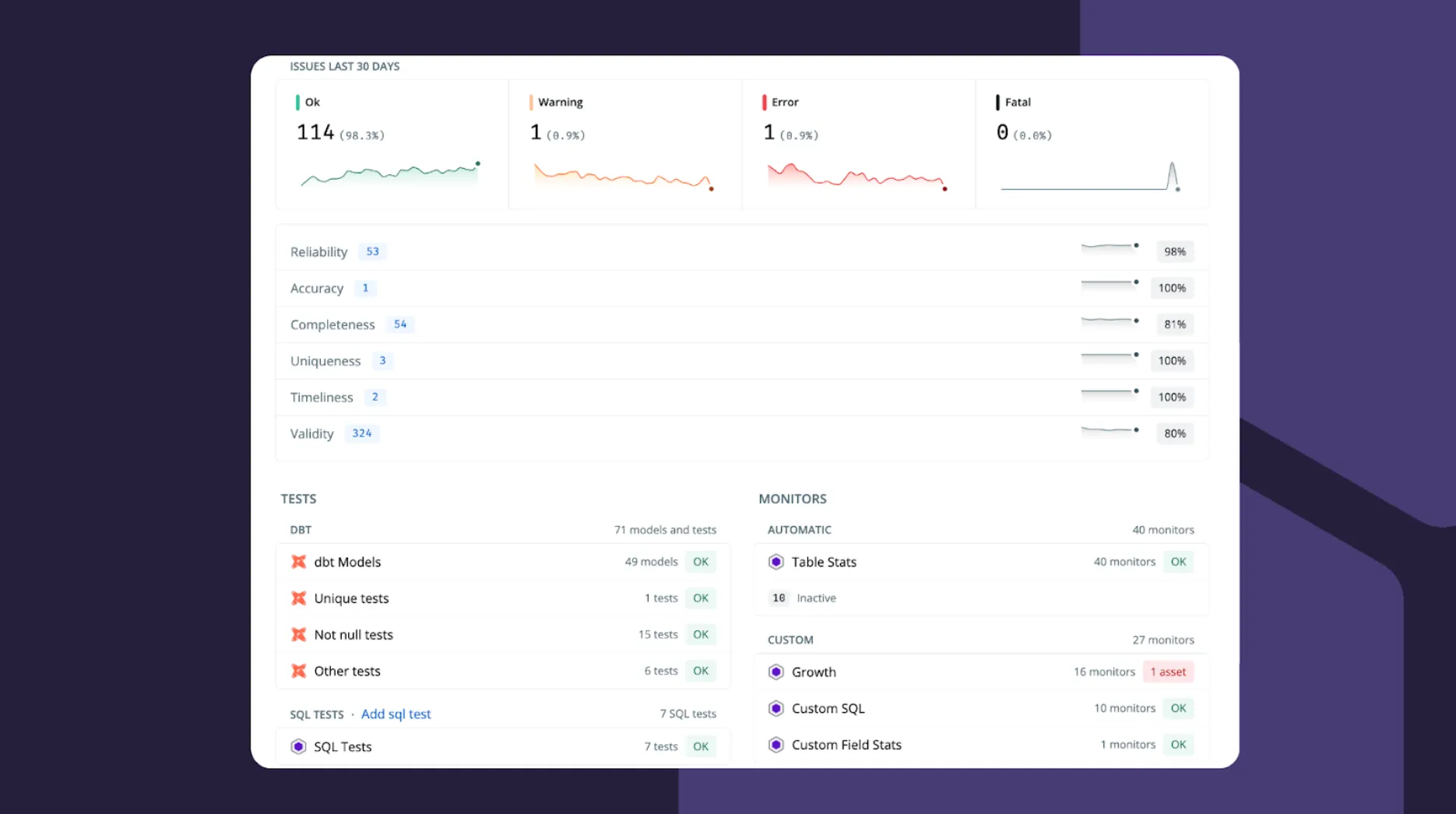The image size is (1456, 814).
Task: Click the Other tests dbt icon
Action: click(298, 670)
